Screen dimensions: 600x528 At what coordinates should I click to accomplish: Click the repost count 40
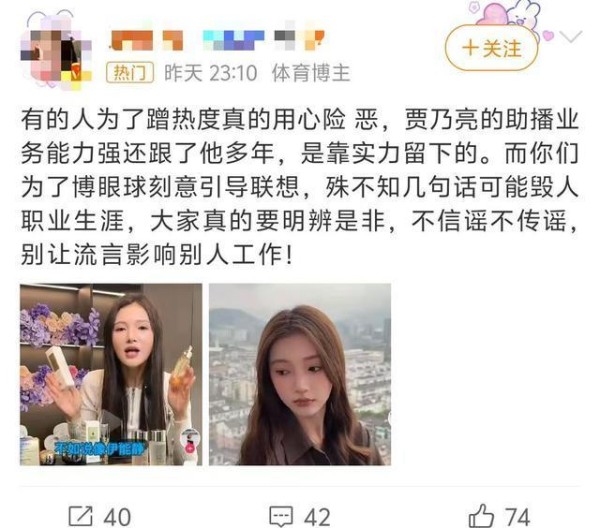(117, 517)
